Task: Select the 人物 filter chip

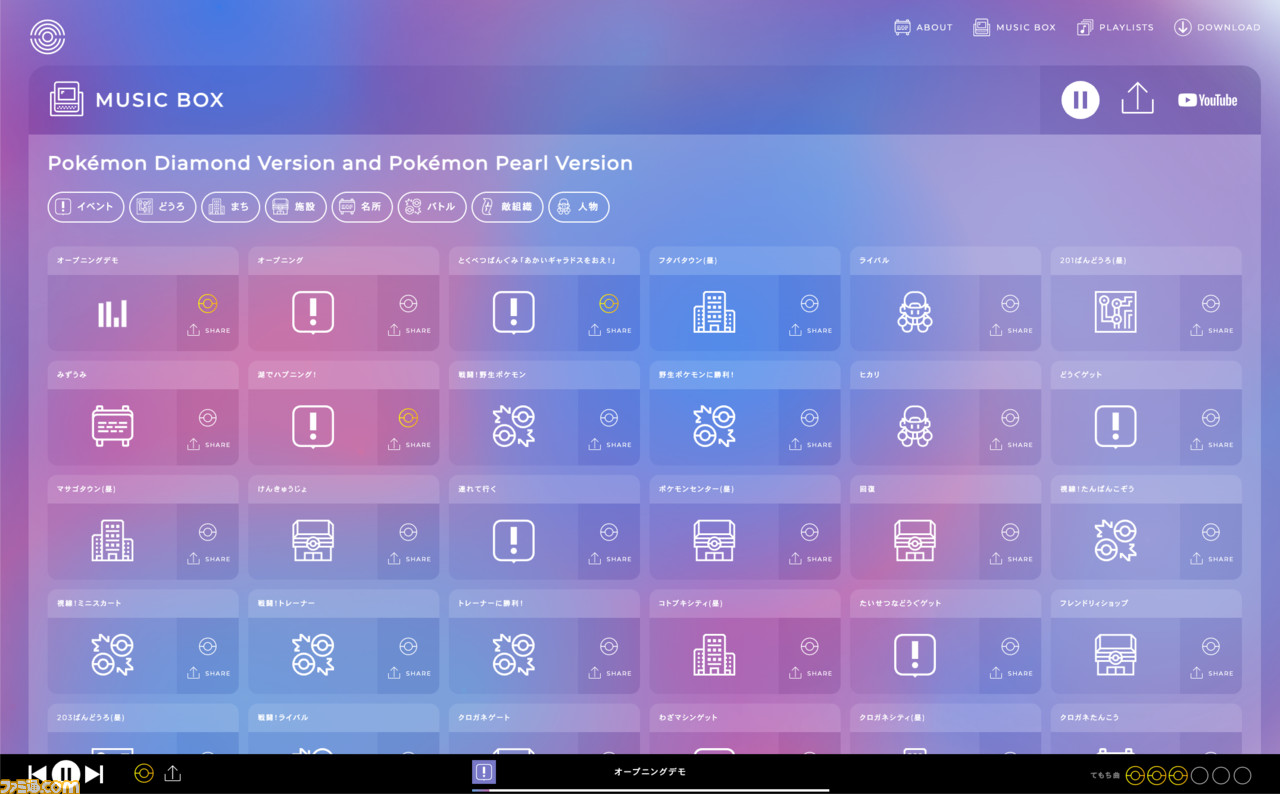Action: click(578, 207)
